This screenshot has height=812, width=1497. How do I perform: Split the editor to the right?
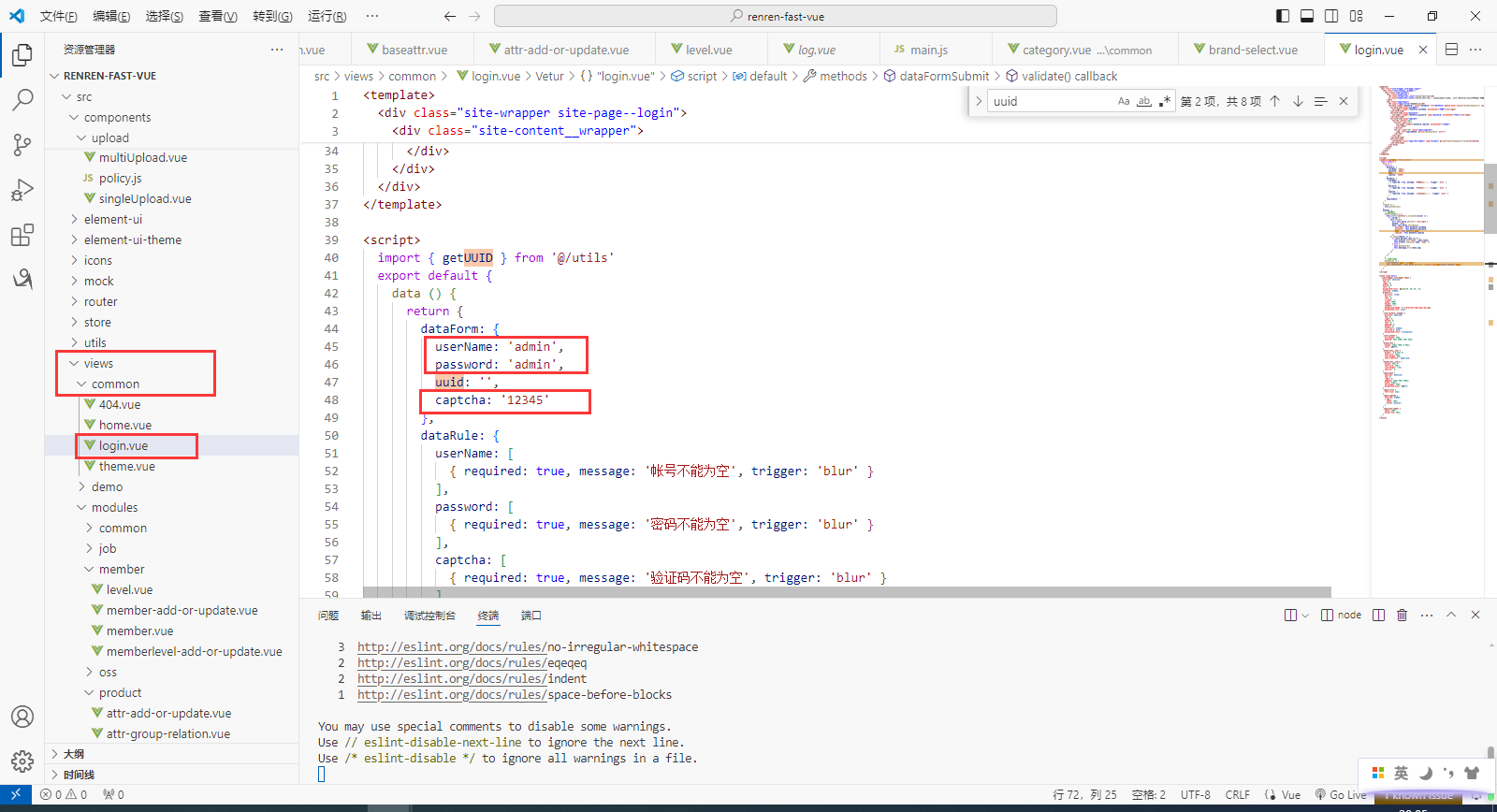(x=1452, y=50)
